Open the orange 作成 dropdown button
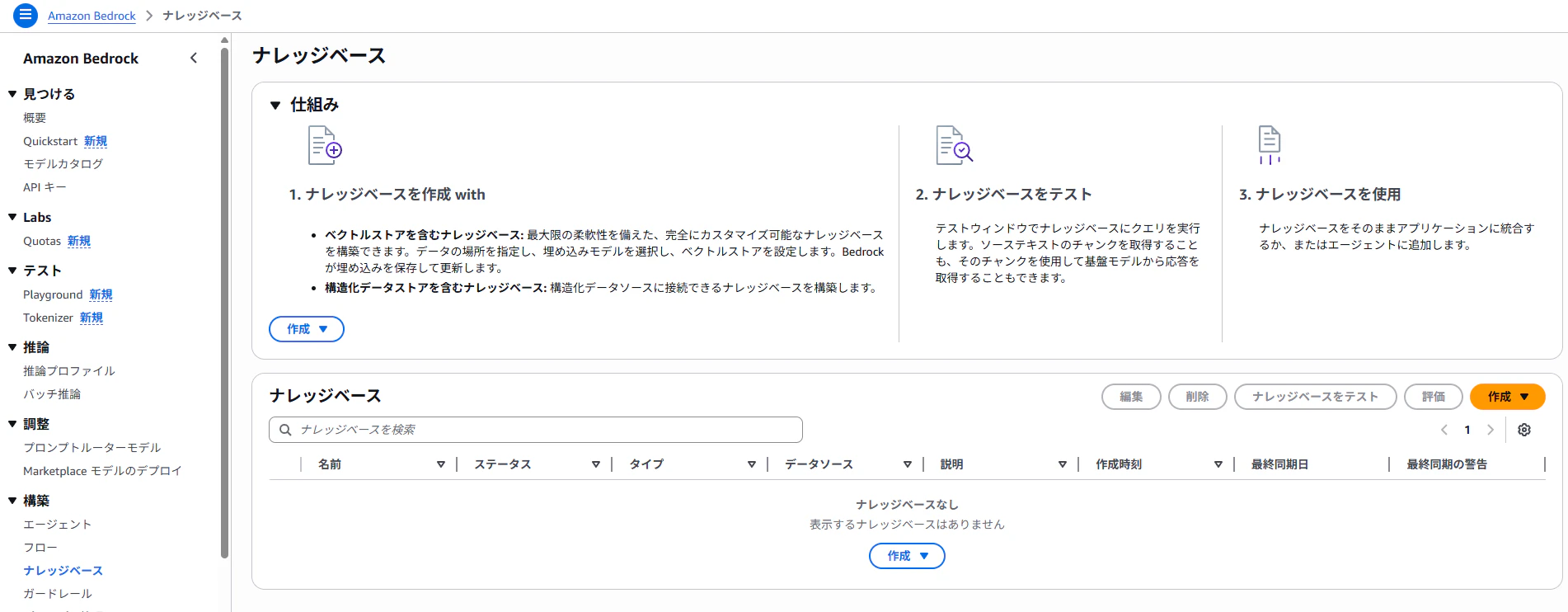The image size is (1568, 612). (x=1507, y=397)
